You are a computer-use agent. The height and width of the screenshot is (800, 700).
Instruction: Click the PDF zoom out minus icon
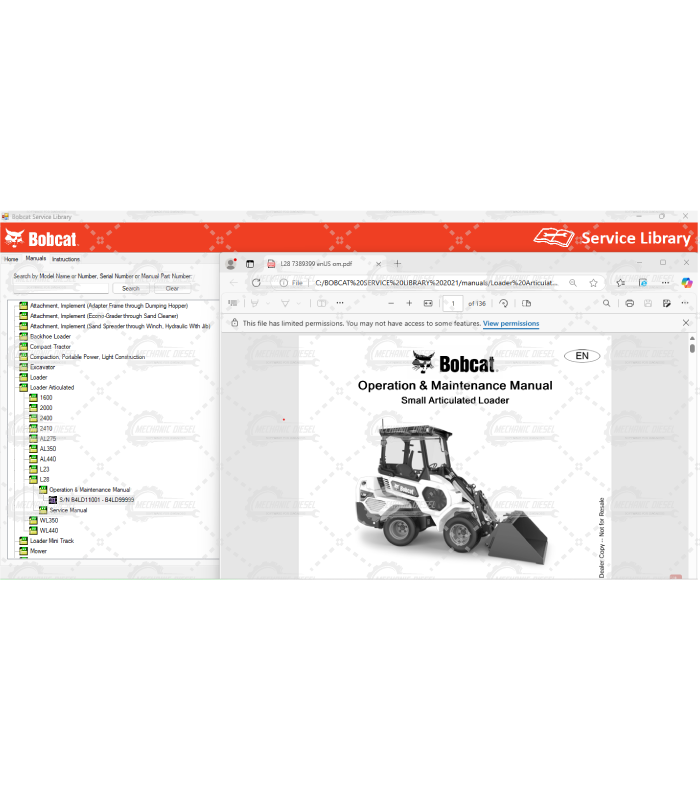tap(391, 303)
